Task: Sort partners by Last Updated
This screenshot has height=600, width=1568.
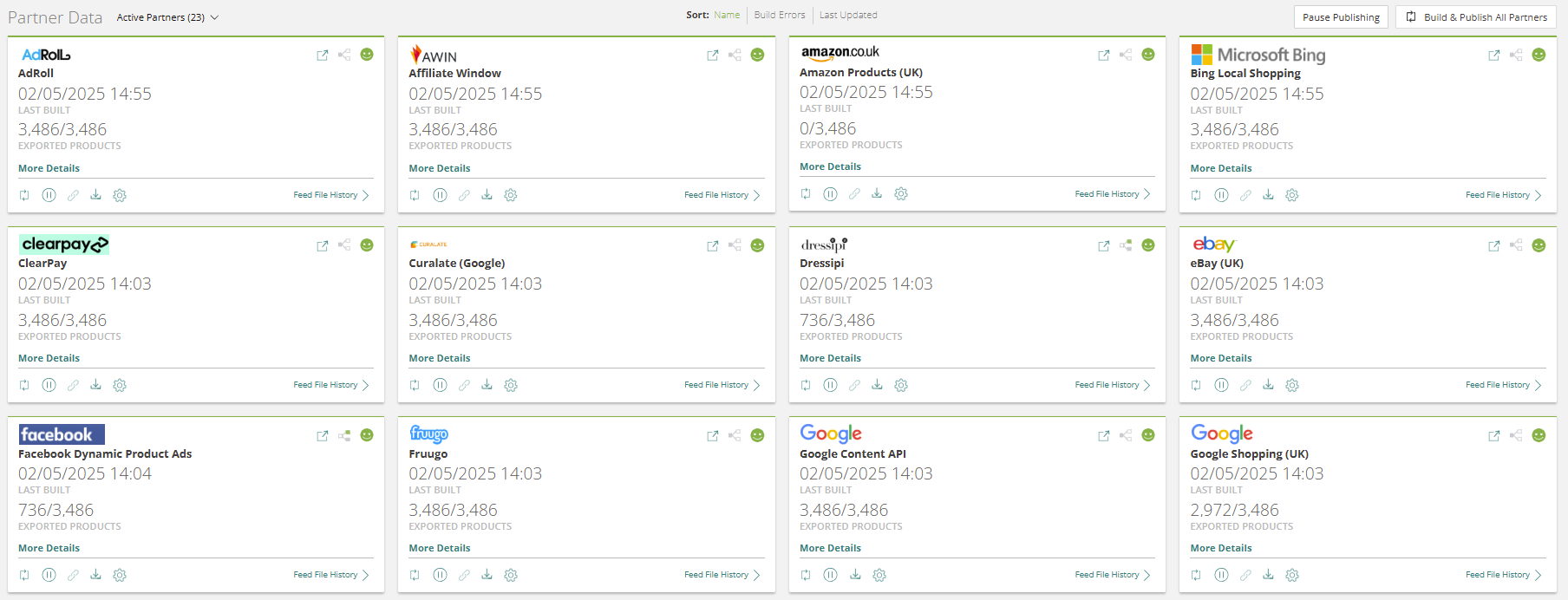Action: click(848, 15)
